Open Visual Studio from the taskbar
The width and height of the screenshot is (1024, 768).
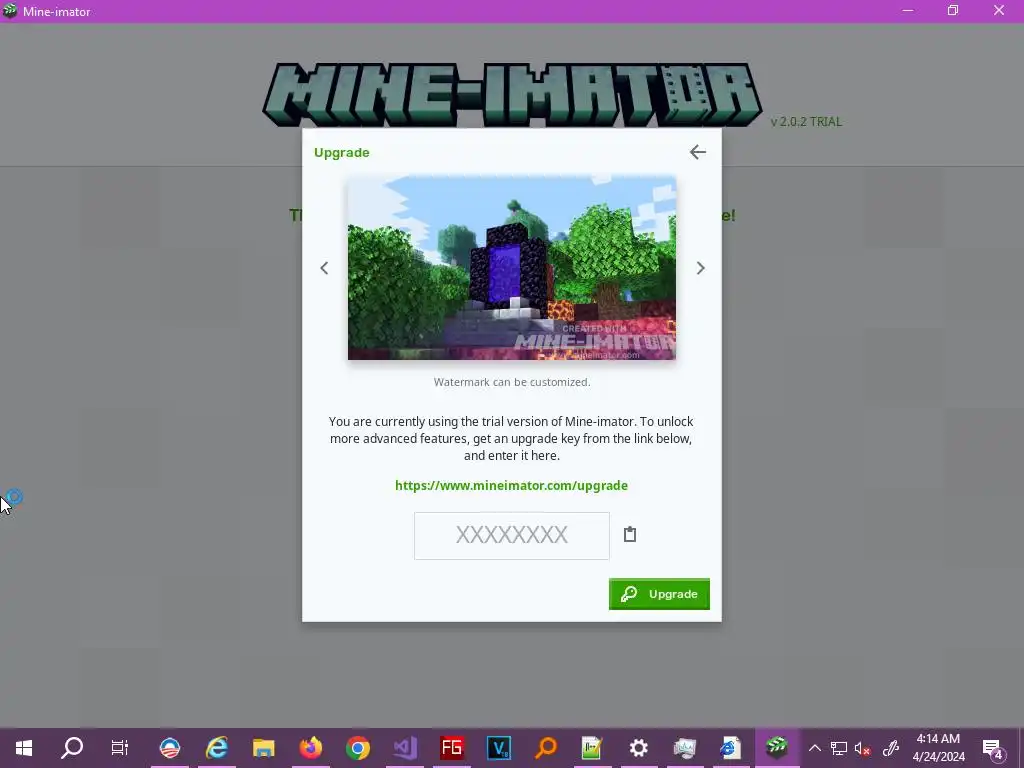click(x=405, y=747)
